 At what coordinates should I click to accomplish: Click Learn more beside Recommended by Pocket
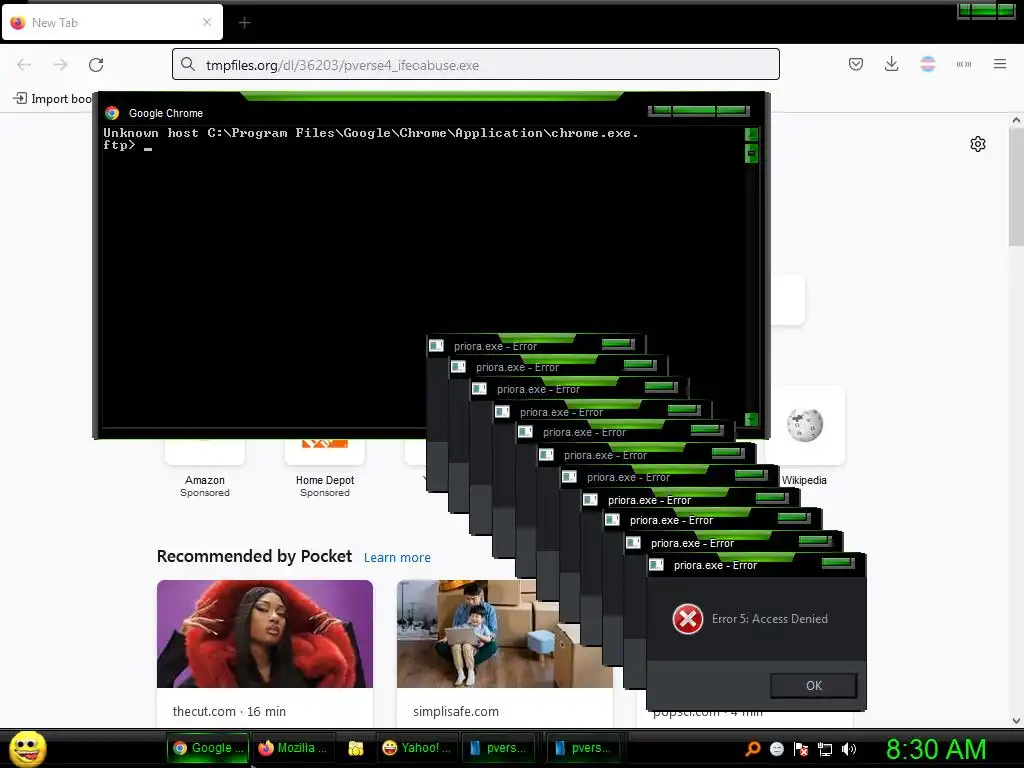[397, 558]
